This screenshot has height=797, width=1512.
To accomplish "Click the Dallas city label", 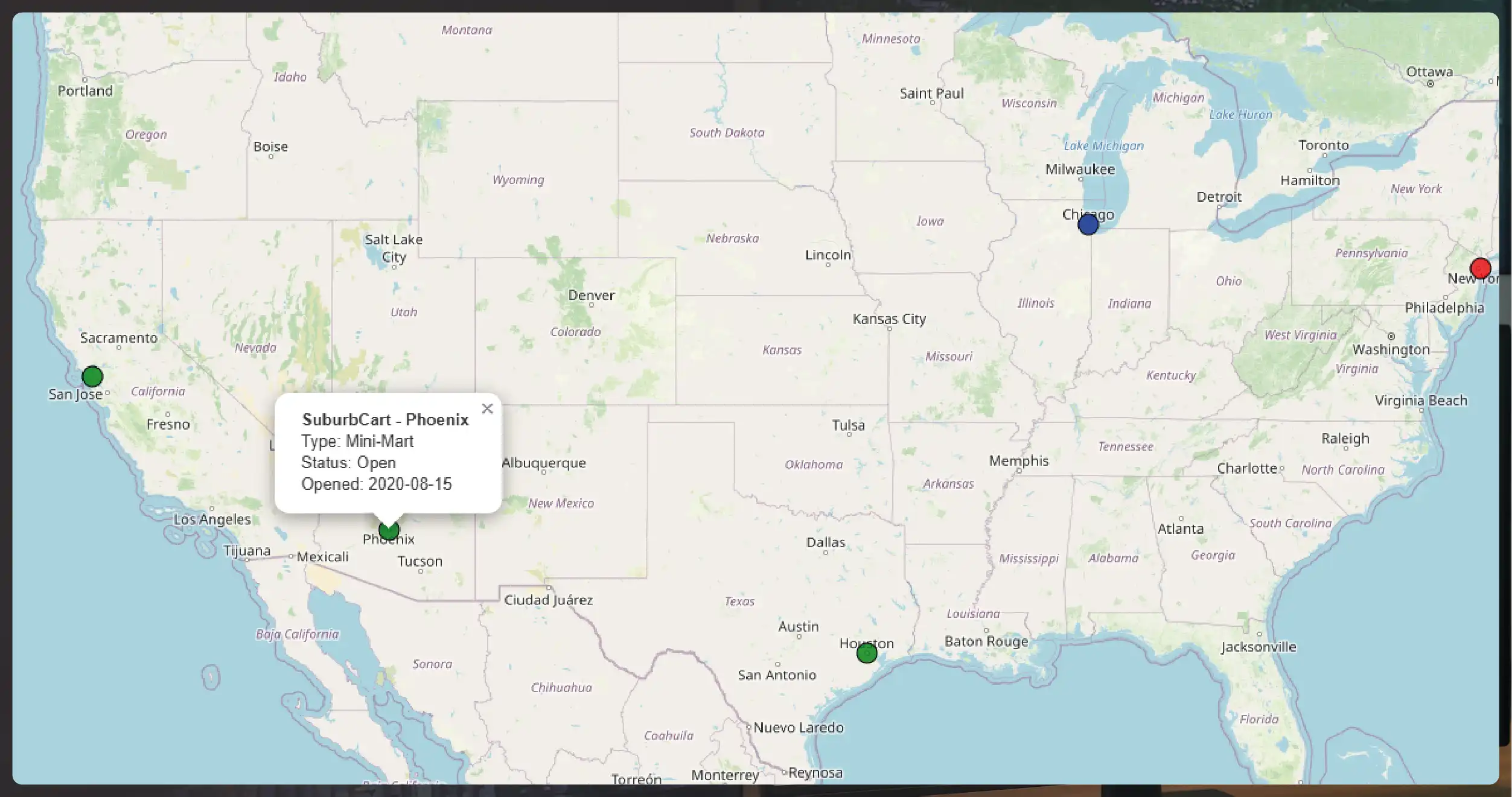I will click(x=826, y=542).
